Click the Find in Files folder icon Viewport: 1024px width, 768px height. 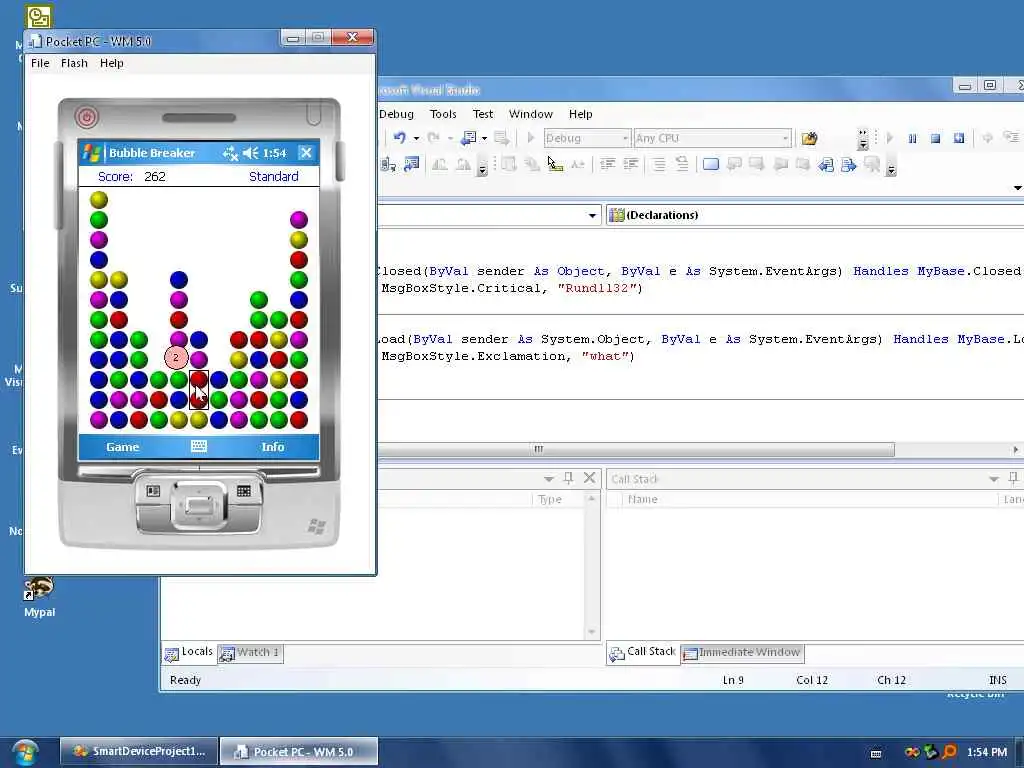point(809,138)
